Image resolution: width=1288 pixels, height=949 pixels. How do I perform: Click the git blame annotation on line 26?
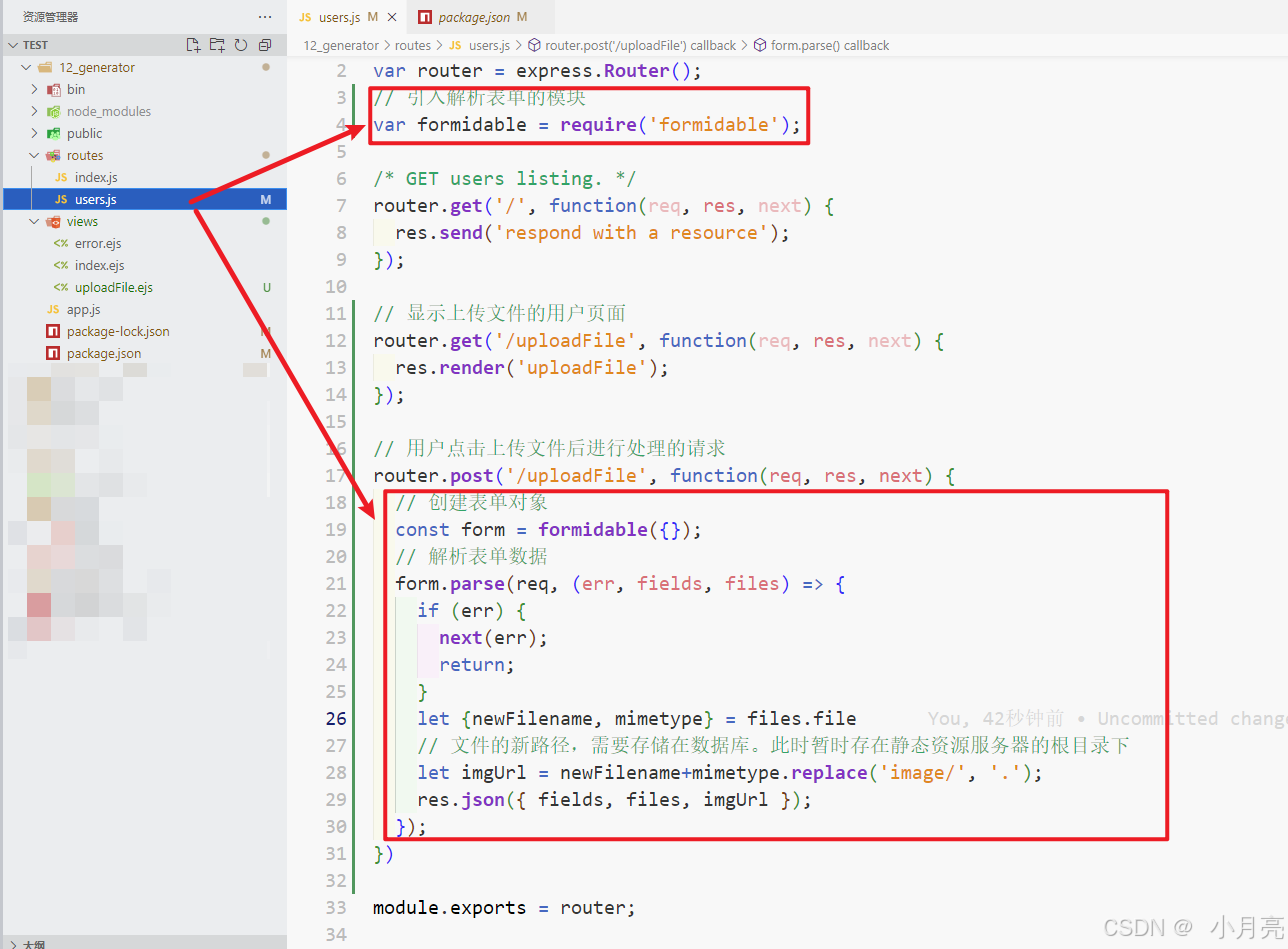(1107, 718)
